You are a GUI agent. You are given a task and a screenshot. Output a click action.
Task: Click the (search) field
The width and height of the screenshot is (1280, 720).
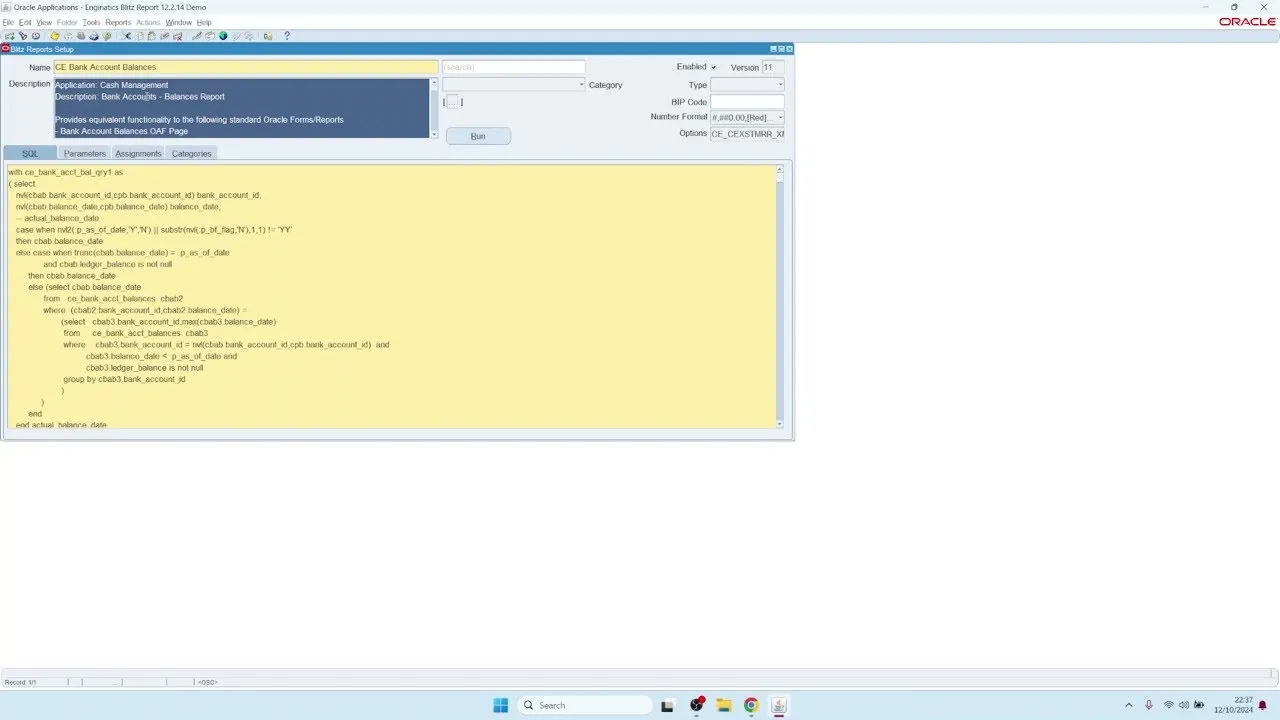click(514, 67)
